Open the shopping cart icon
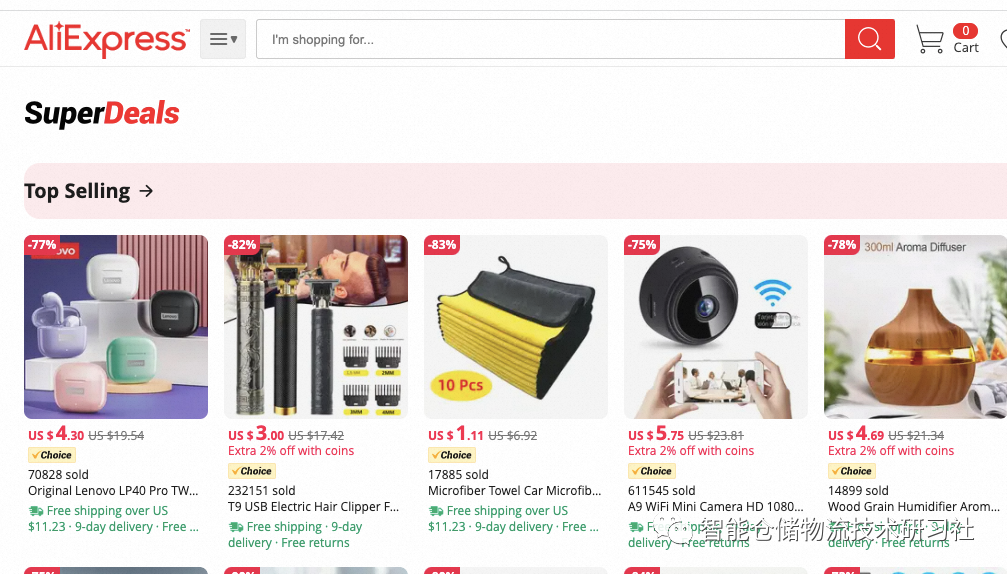The width and height of the screenshot is (1007, 574). point(929,39)
